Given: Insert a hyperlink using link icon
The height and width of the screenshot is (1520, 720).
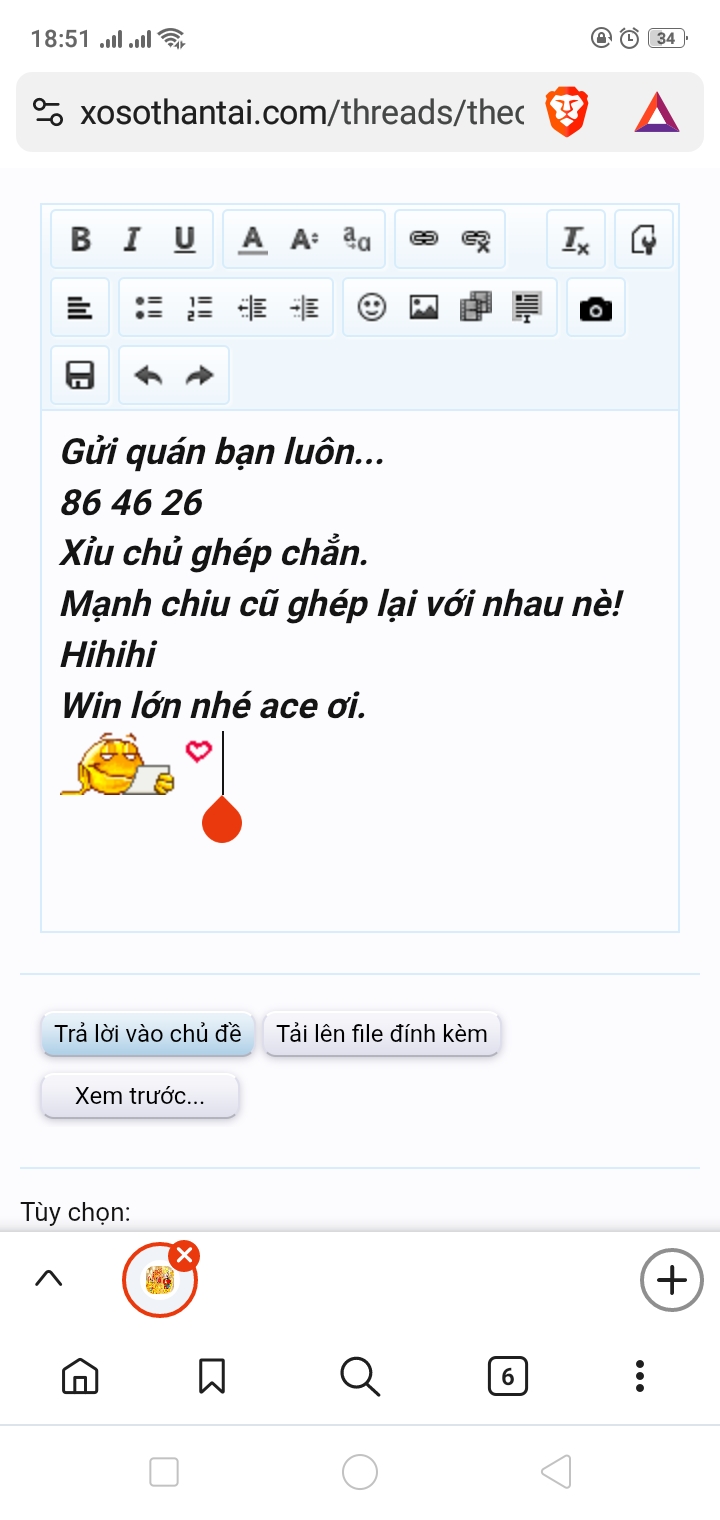Looking at the screenshot, I should pos(425,240).
